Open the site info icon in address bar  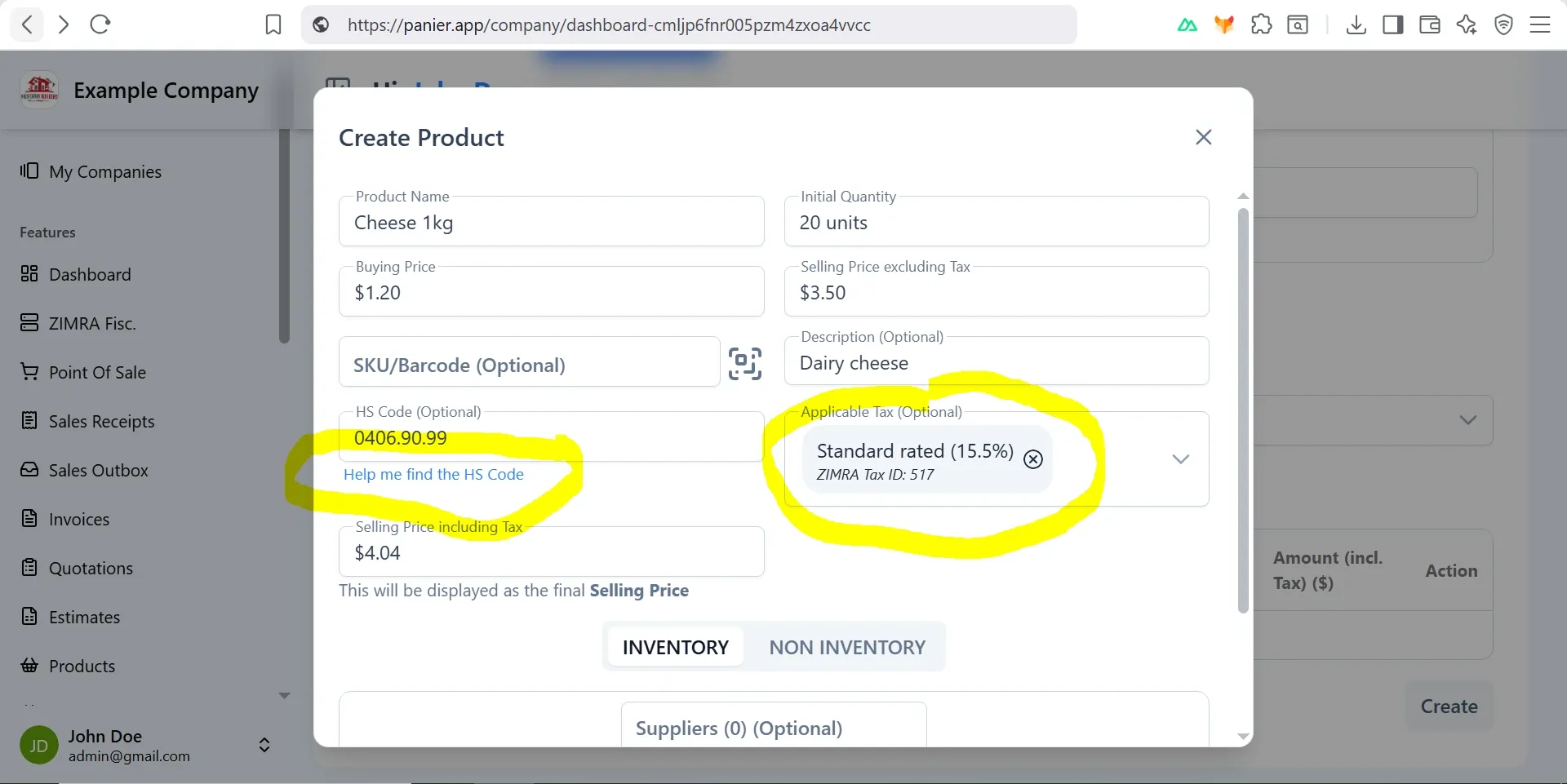point(322,25)
